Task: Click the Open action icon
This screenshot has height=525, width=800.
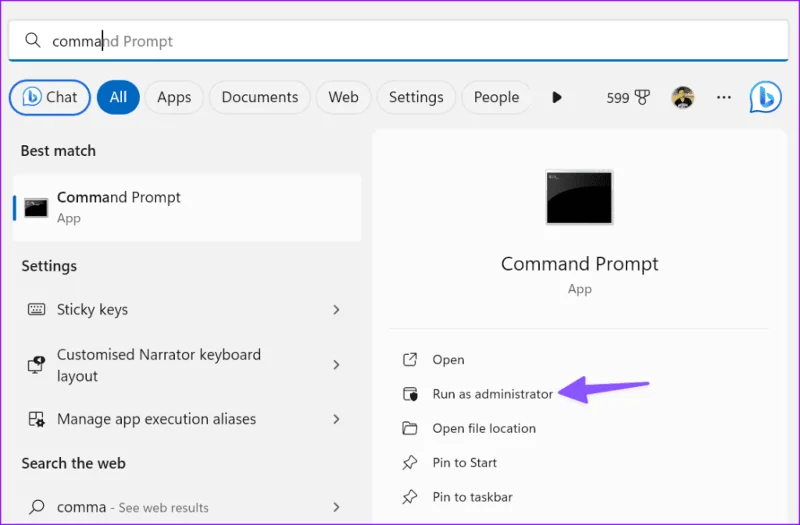Action: 410,360
